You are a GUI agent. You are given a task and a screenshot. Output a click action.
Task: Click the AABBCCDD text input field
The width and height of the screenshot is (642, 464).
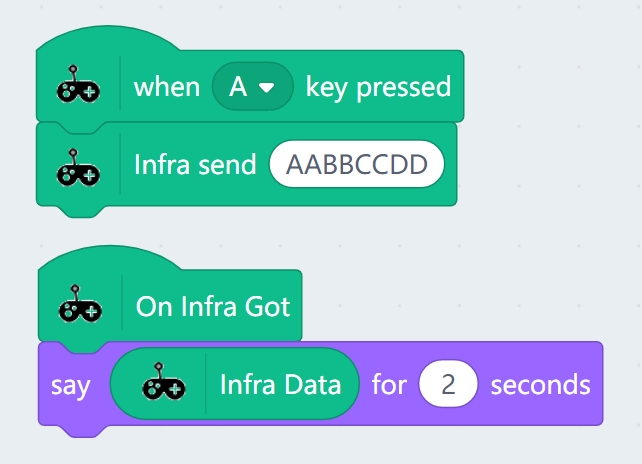(356, 165)
